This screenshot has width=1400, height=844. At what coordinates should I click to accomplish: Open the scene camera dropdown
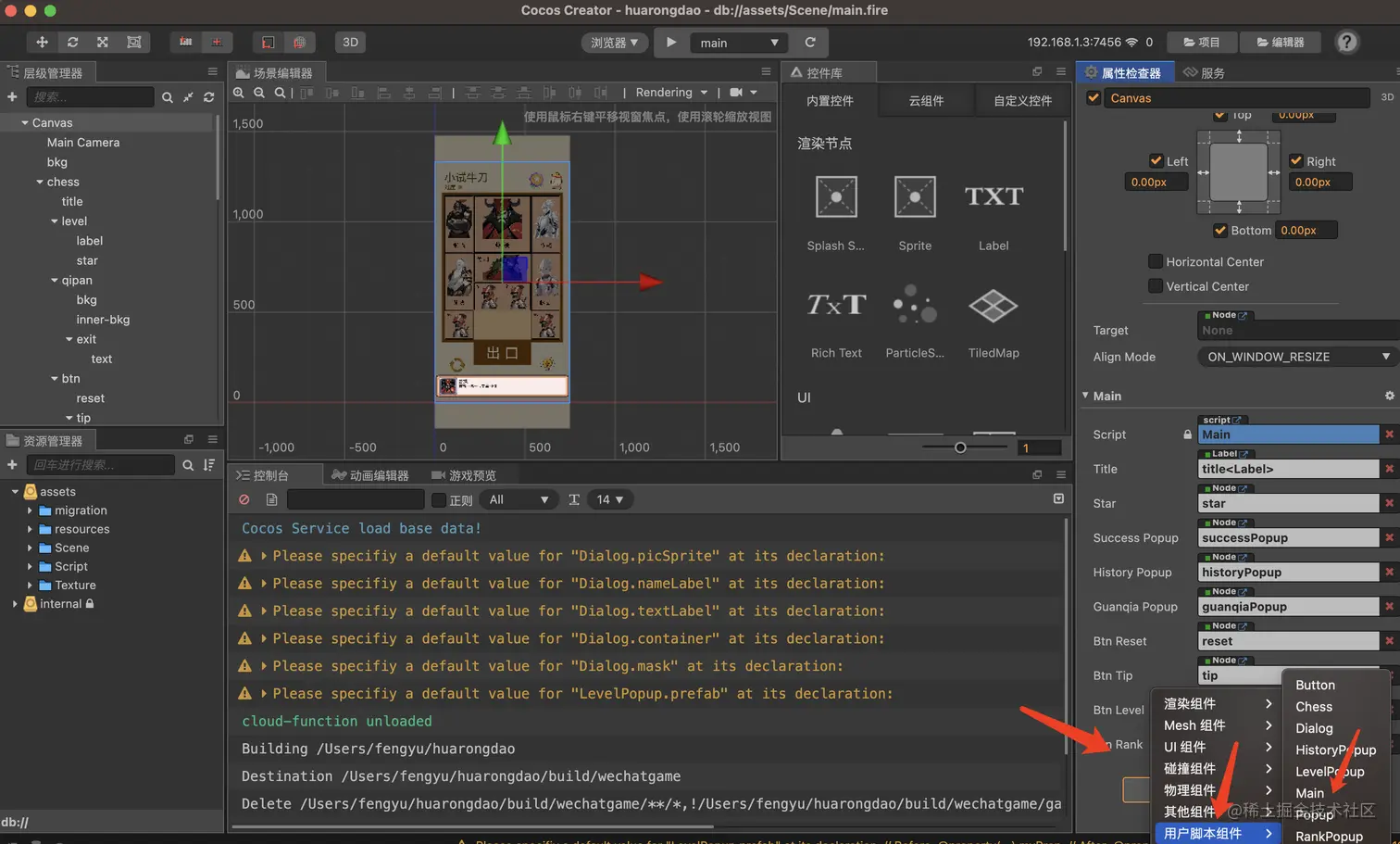(x=744, y=93)
